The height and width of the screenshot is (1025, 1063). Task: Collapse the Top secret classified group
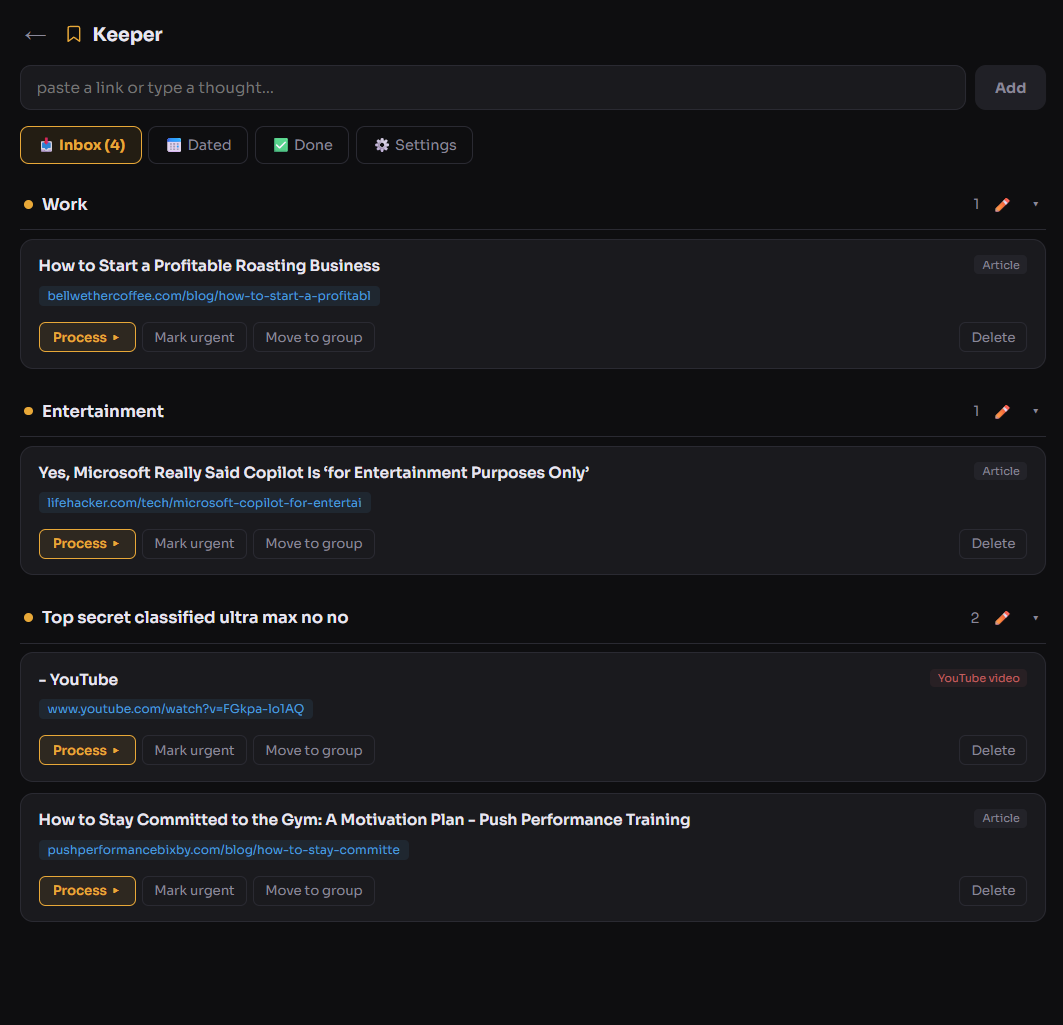coord(1035,618)
